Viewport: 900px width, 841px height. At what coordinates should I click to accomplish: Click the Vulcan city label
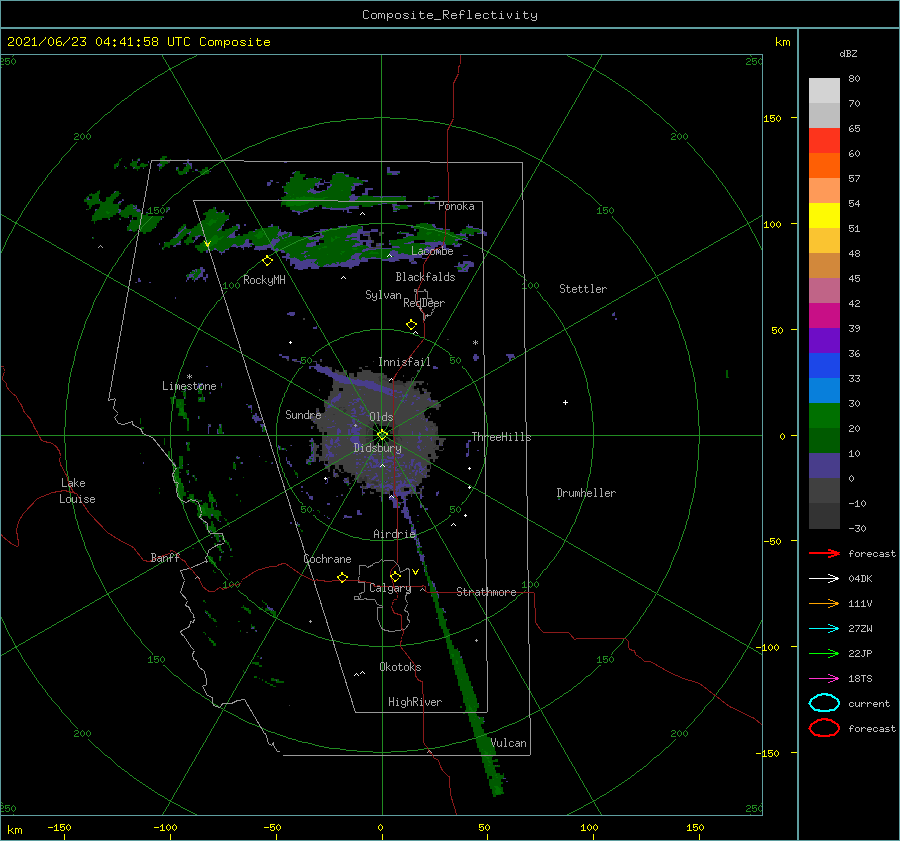(509, 743)
